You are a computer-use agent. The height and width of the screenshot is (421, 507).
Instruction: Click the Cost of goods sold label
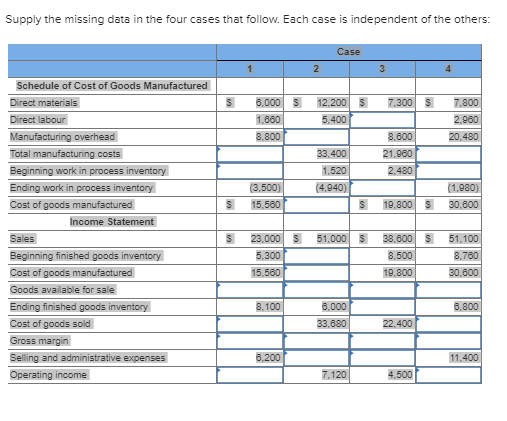[x=50, y=324]
